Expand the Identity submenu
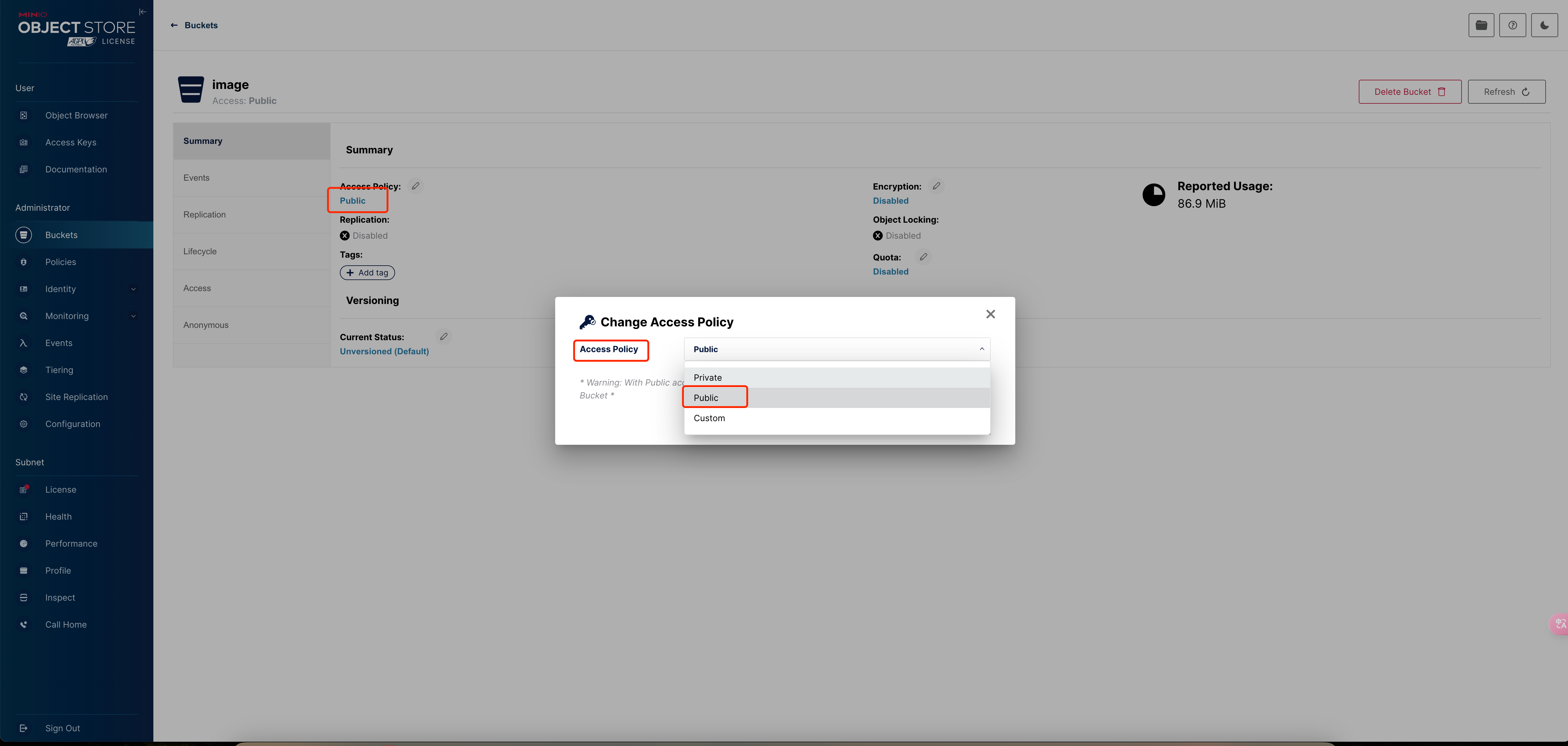Image resolution: width=1568 pixels, height=746 pixels. point(133,289)
